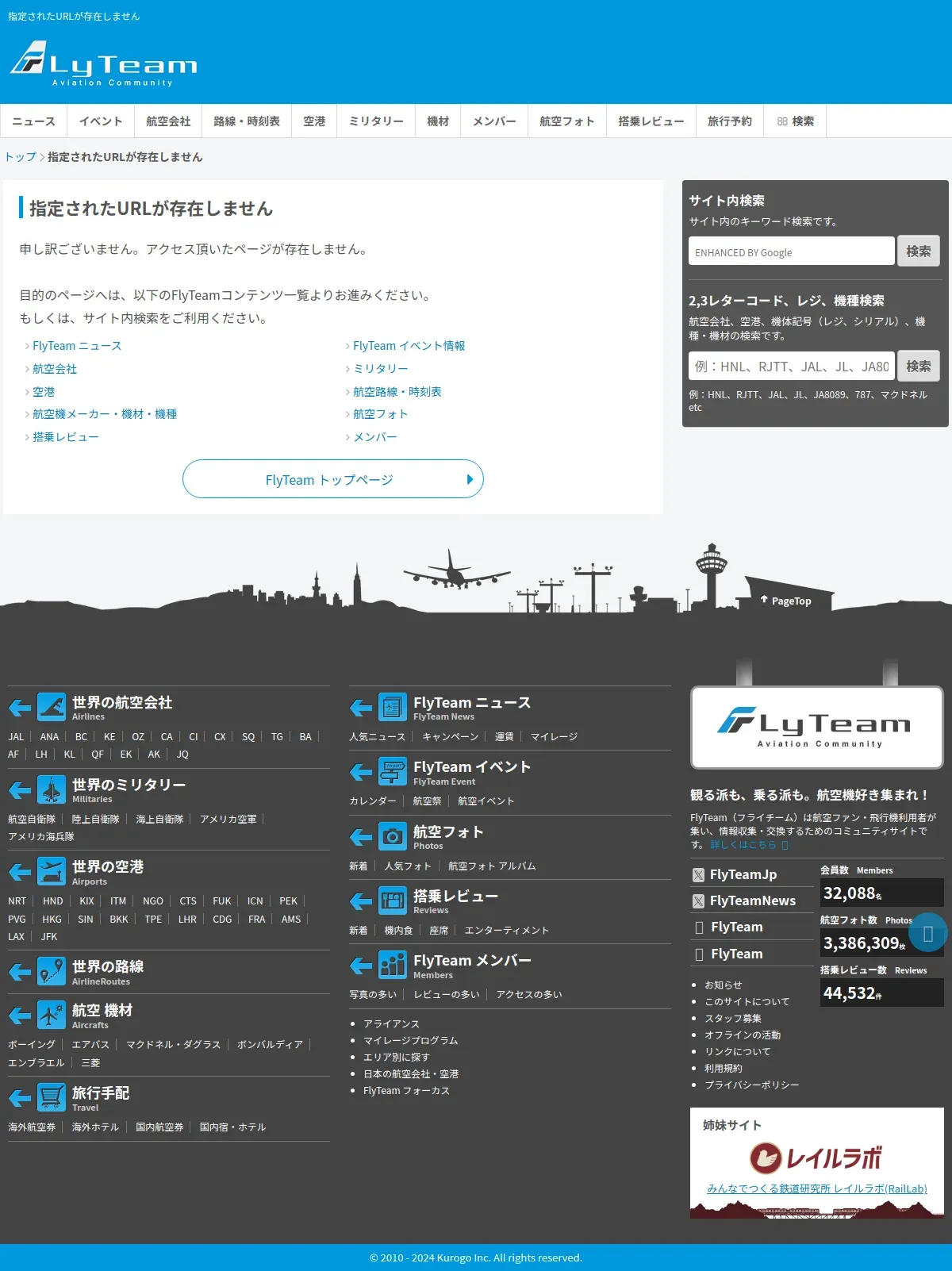This screenshot has height=1271, width=952.
Task: Click the レイルラボ sister site logo
Action: (816, 1158)
